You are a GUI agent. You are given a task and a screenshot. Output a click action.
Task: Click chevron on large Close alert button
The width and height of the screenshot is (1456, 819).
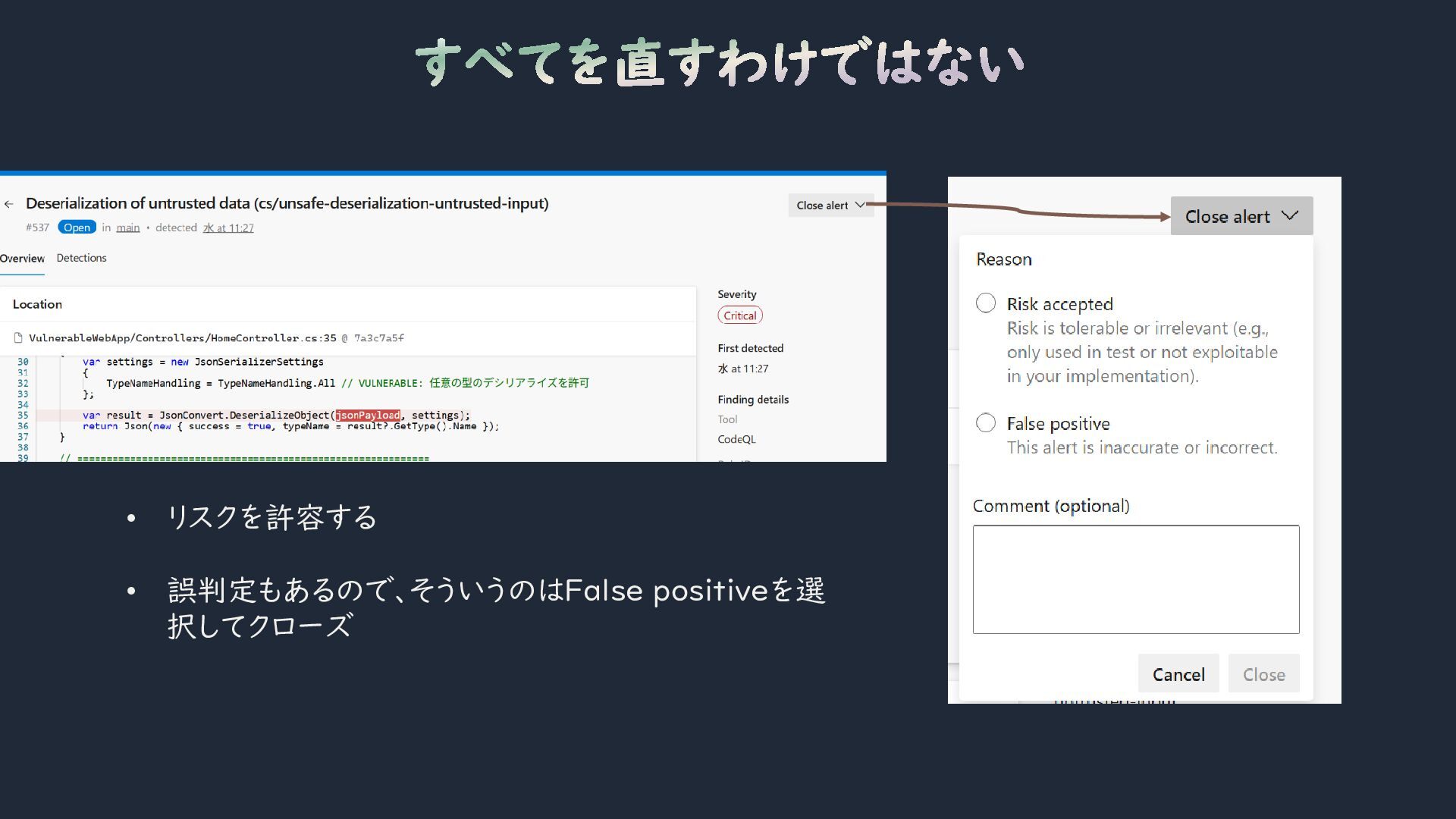point(1290,216)
